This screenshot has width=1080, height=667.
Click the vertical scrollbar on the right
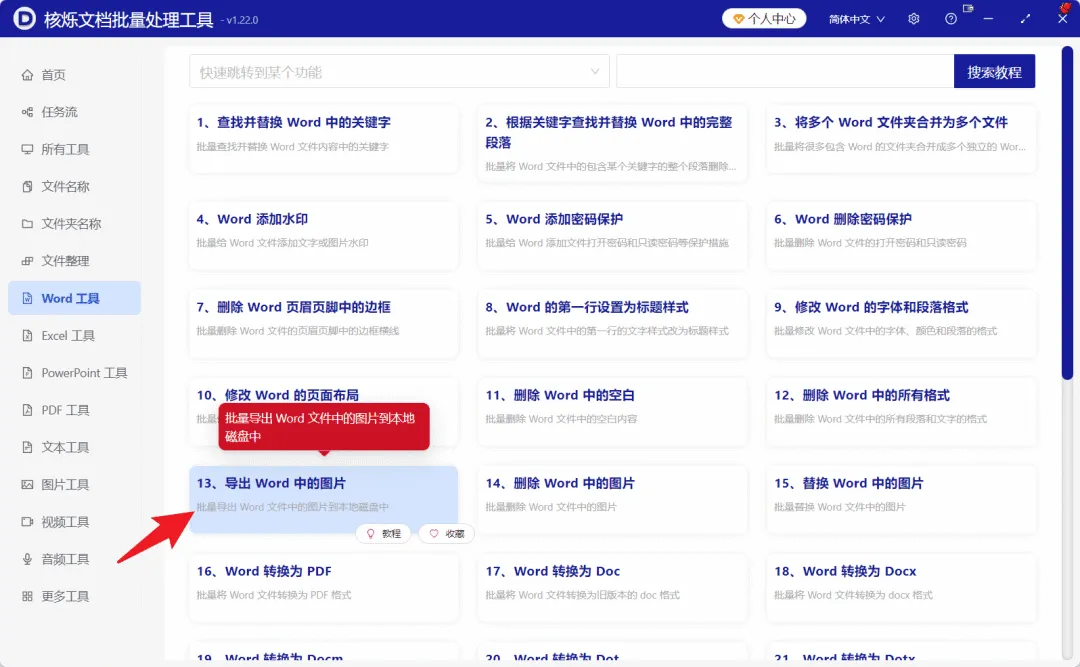pyautogui.click(x=1067, y=214)
